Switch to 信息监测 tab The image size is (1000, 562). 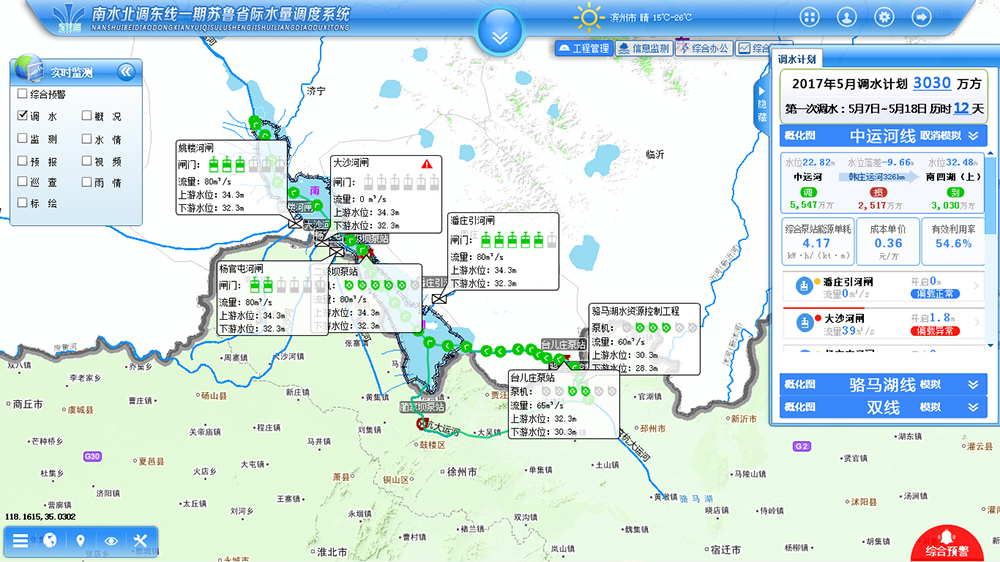tap(643, 48)
